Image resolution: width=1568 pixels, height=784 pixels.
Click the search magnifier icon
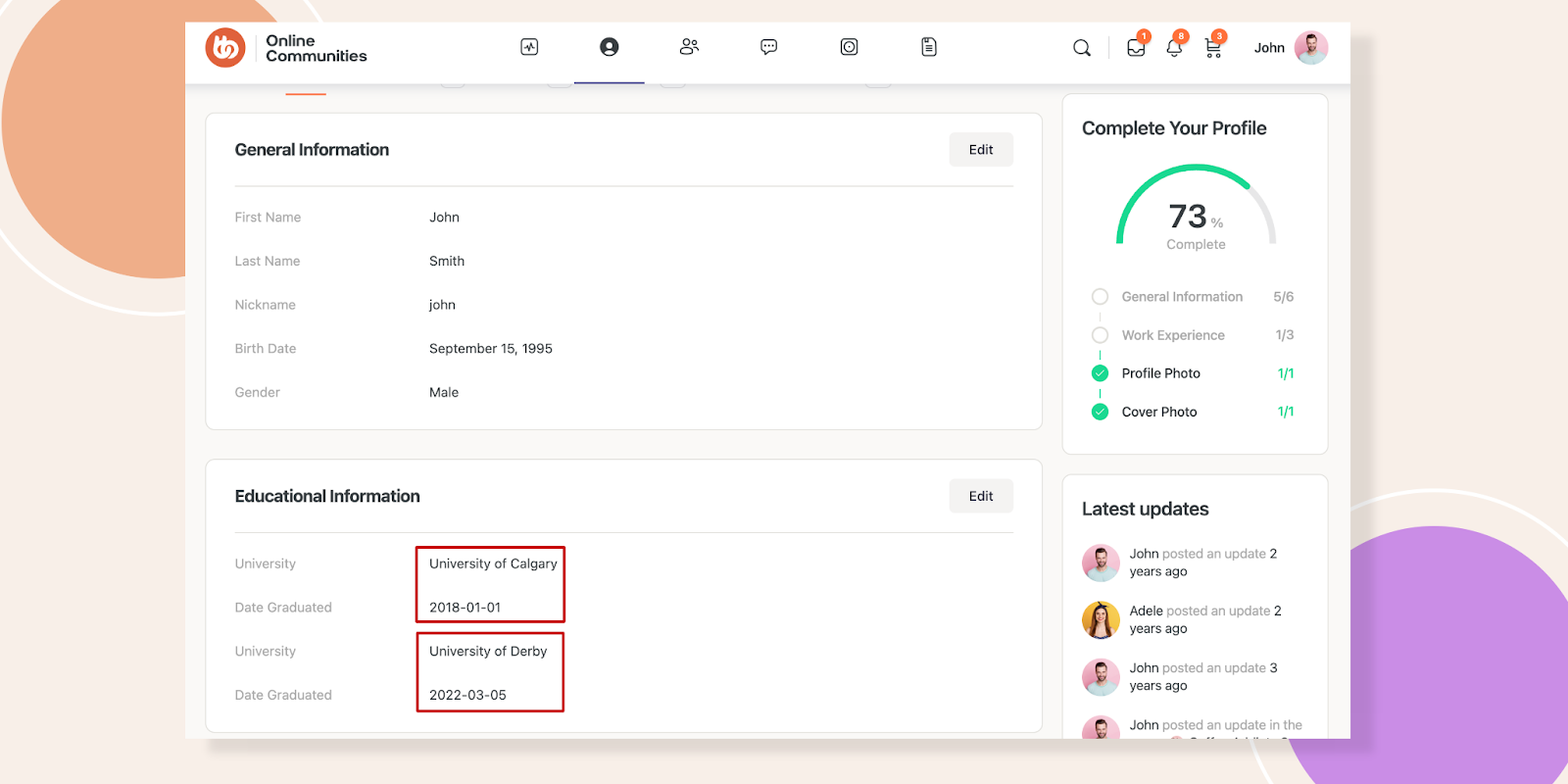(1082, 48)
